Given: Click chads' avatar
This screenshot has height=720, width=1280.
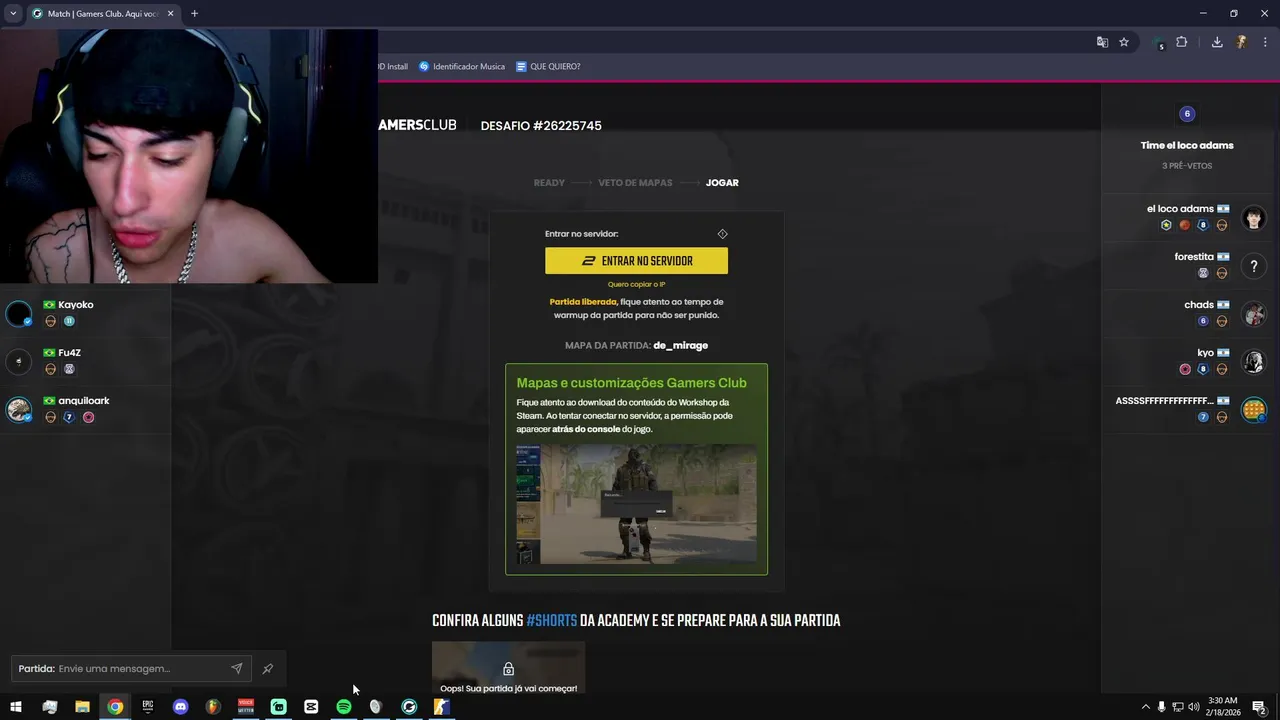Looking at the screenshot, I should (1254, 314).
